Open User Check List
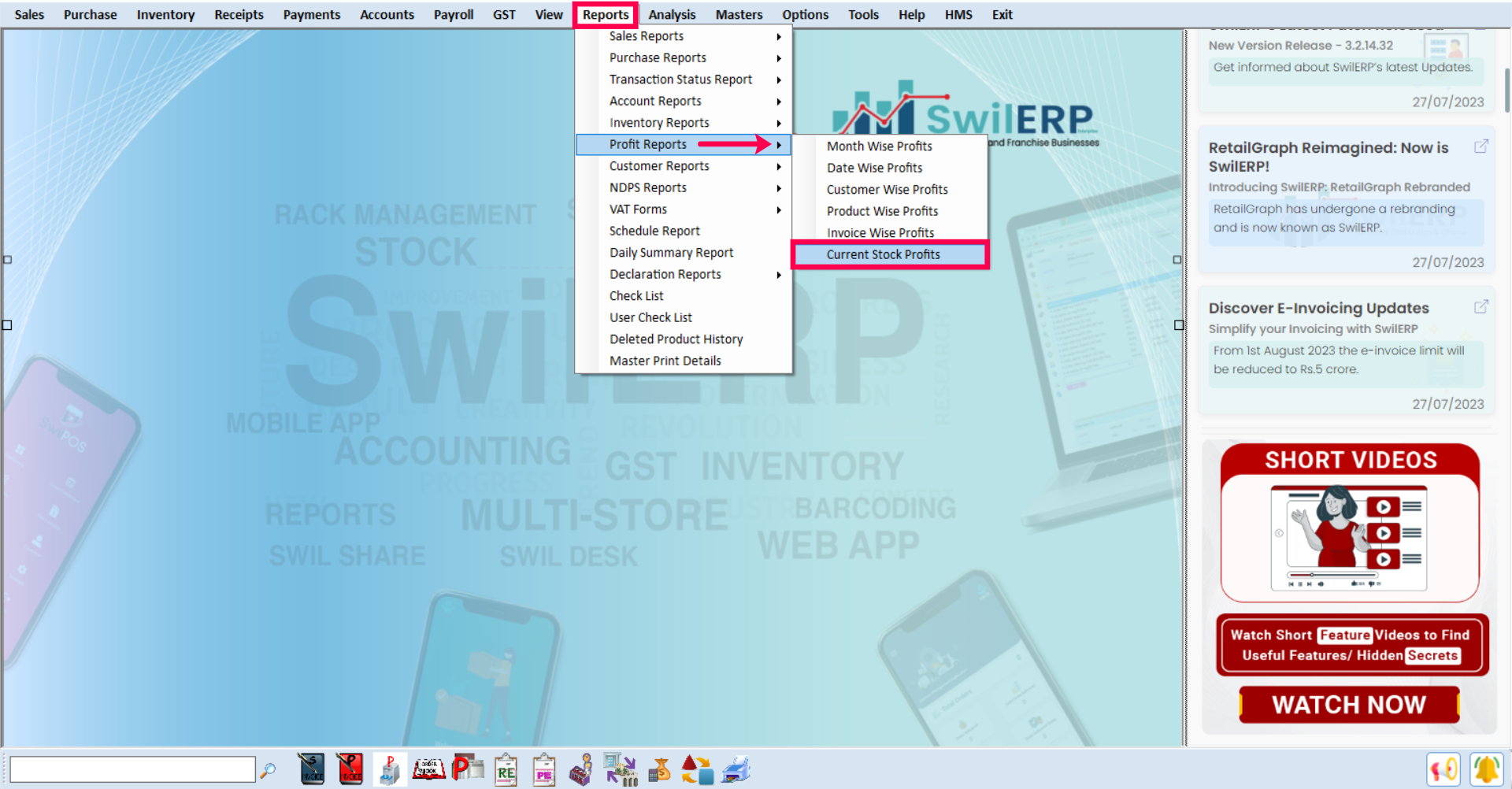This screenshot has width=1512, height=789. point(650,317)
